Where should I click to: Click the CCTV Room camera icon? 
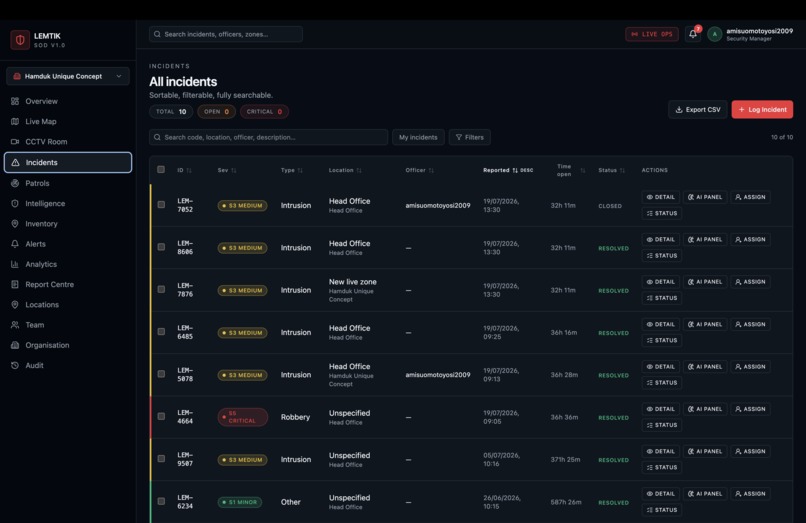coord(15,141)
